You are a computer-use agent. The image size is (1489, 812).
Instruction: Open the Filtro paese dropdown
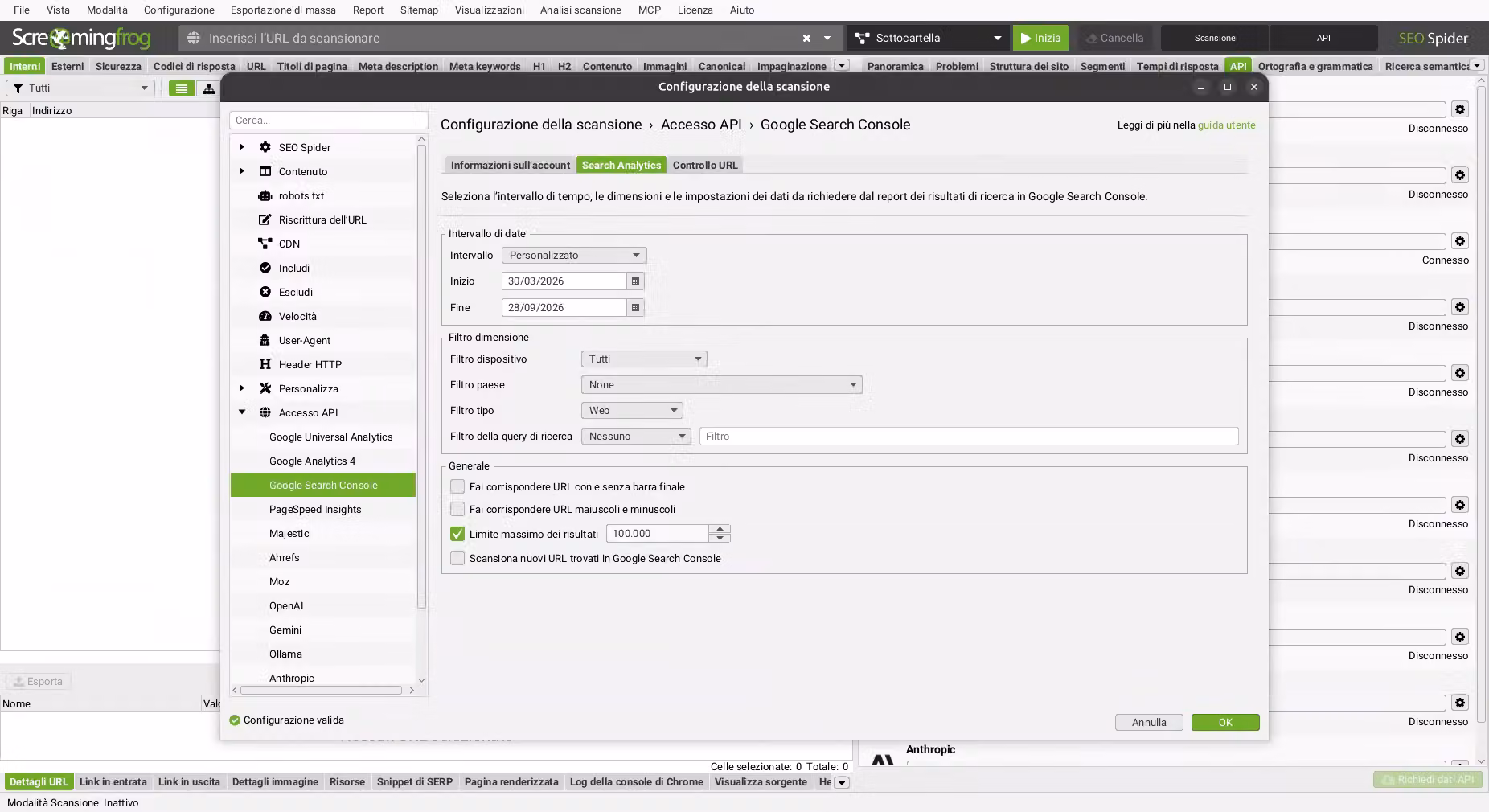(x=721, y=385)
